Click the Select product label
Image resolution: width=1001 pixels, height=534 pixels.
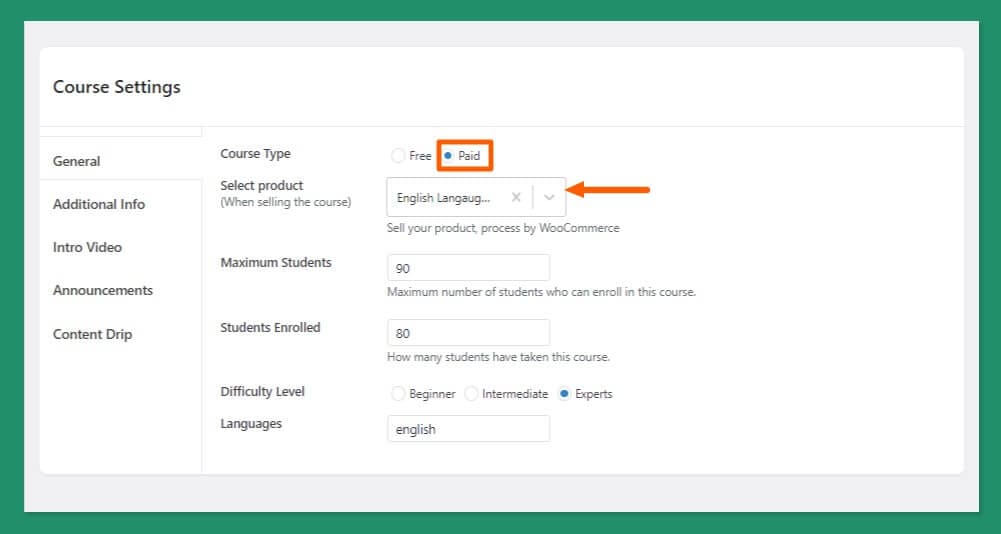[x=261, y=186]
